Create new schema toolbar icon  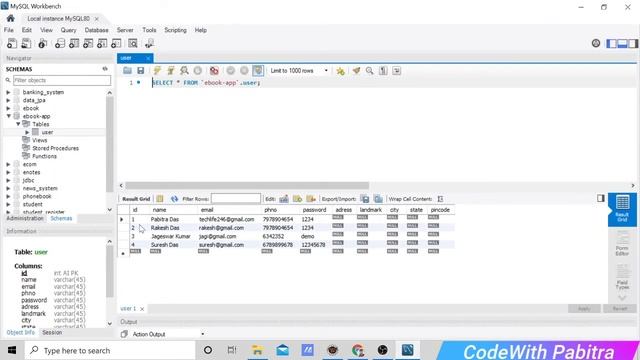[60, 43]
